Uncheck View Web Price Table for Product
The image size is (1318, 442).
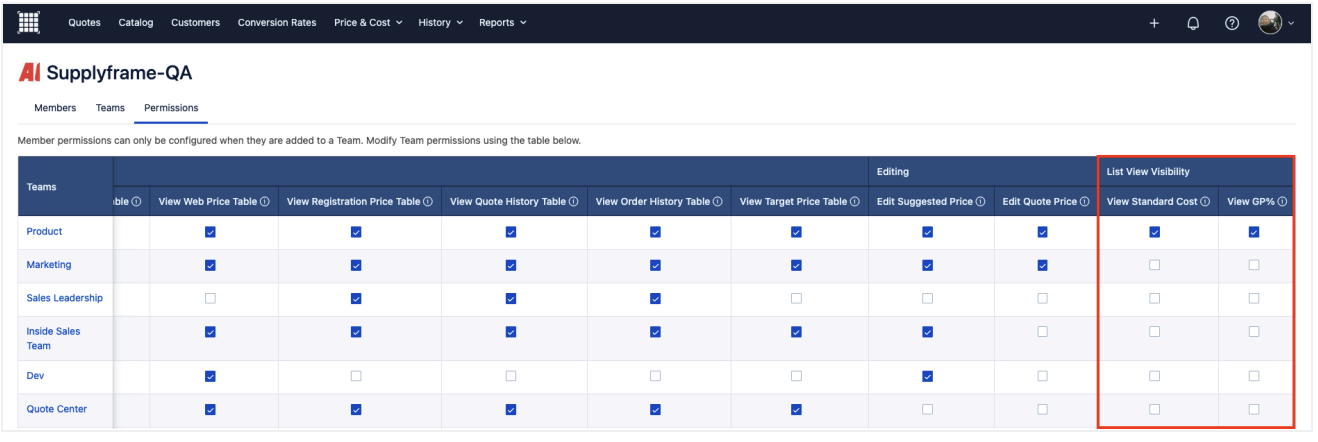tap(210, 232)
